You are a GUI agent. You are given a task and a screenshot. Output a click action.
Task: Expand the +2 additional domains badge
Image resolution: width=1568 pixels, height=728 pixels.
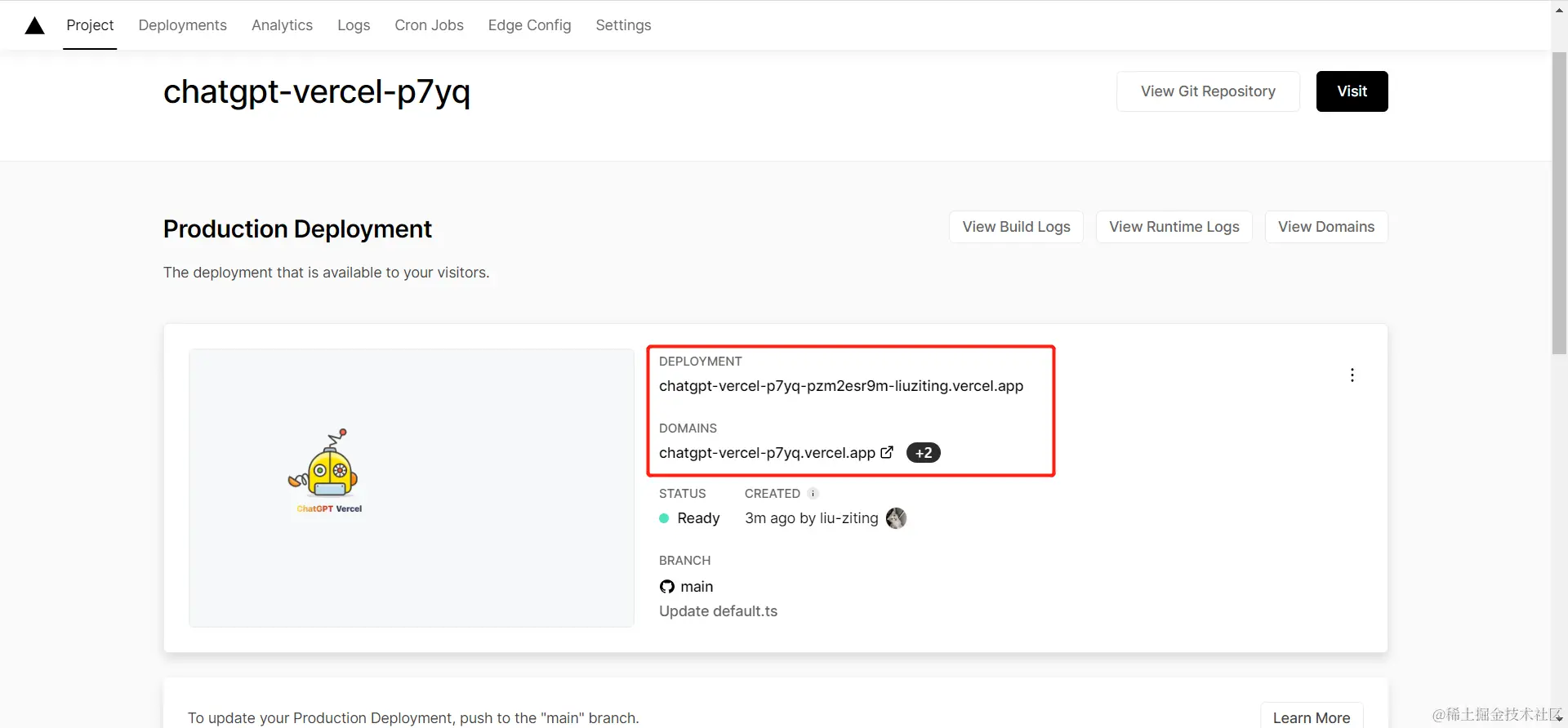click(x=924, y=453)
